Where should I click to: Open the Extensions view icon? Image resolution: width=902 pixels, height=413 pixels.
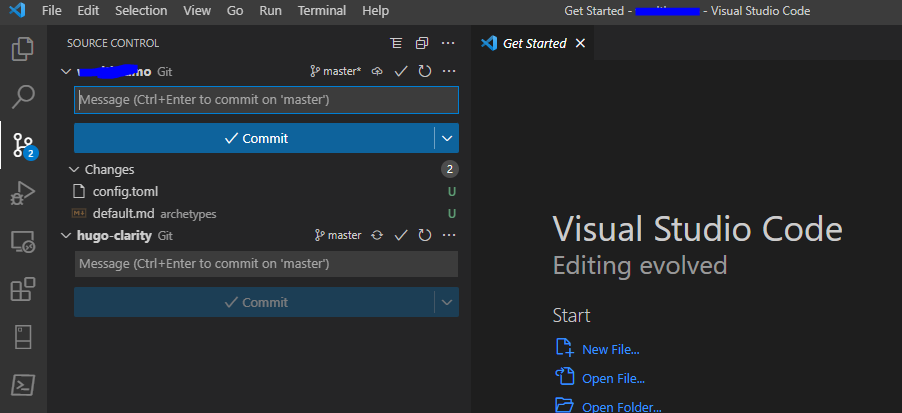tap(23, 289)
